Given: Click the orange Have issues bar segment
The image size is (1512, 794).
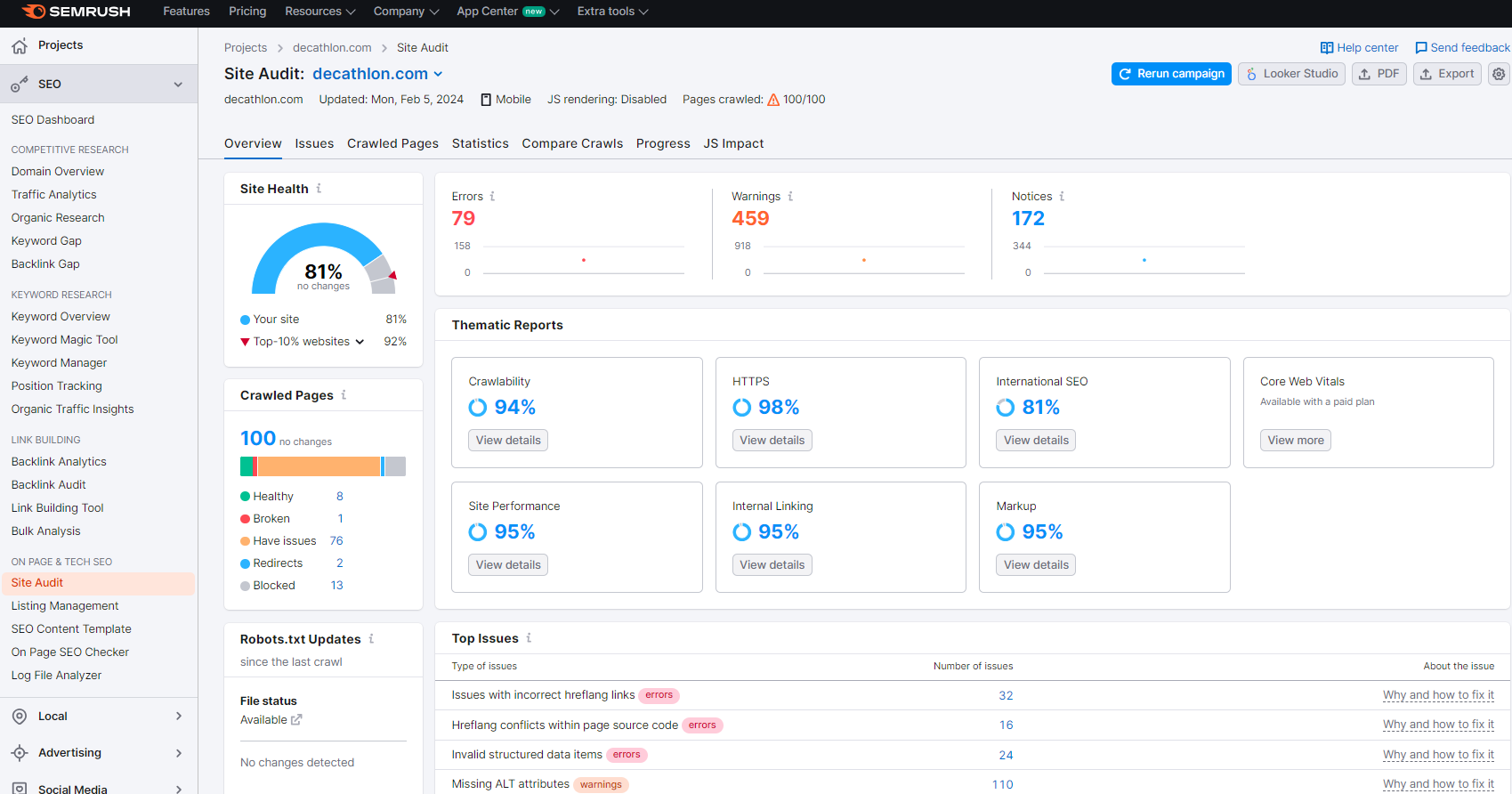Looking at the screenshot, I should pyautogui.click(x=319, y=466).
